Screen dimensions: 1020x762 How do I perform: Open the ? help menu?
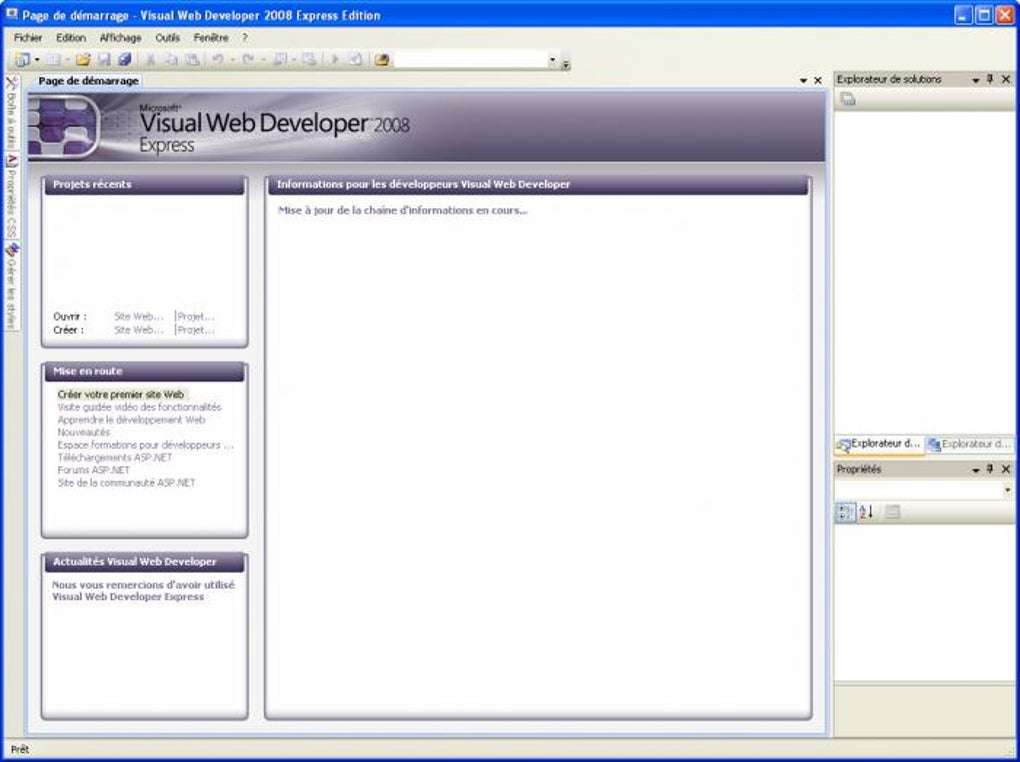pyautogui.click(x=245, y=38)
